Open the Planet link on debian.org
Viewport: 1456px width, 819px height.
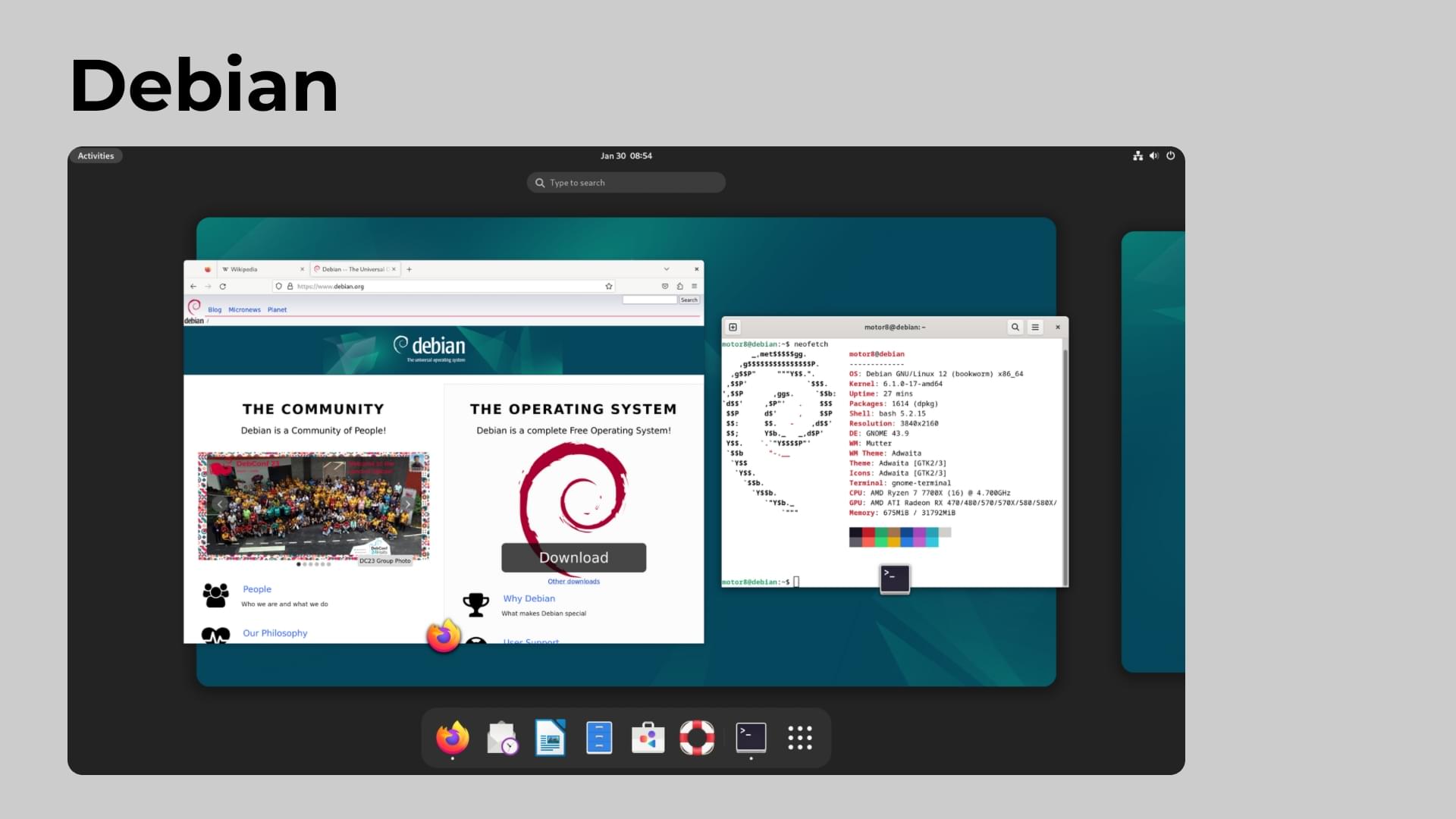coord(277,310)
